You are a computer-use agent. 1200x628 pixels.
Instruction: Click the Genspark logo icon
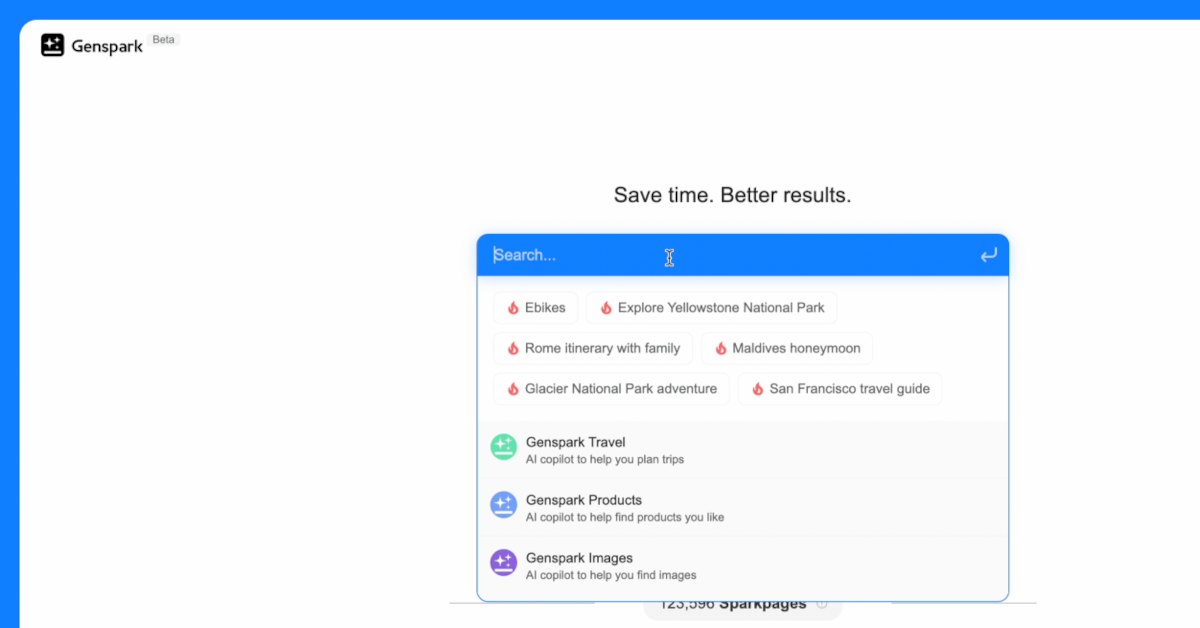click(x=52, y=45)
